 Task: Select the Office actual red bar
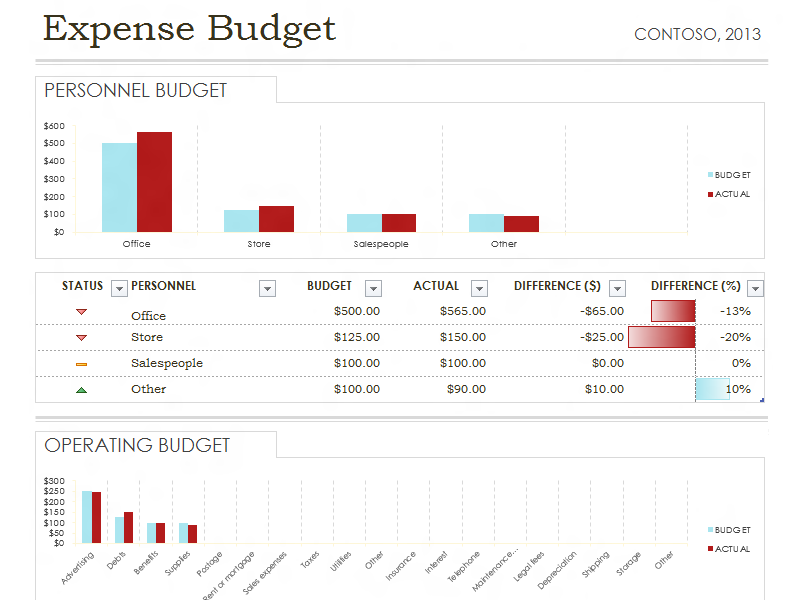point(155,182)
